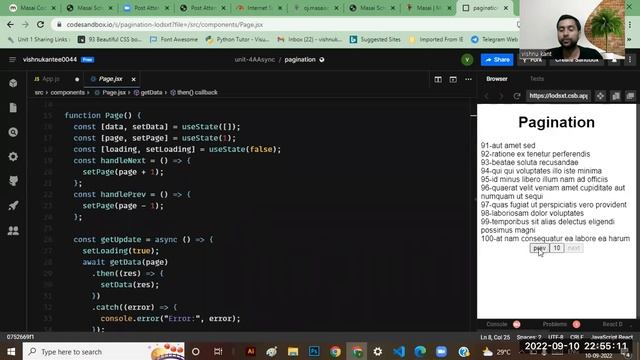Click the preview URL input field
Screen dimensions: 640x360
pyautogui.click(x=558, y=96)
